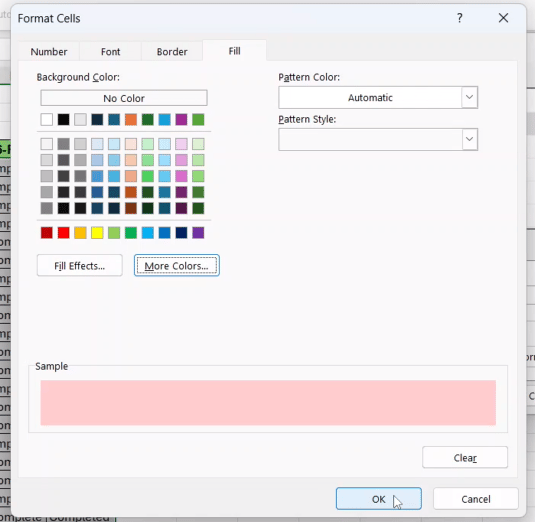Pick black swatch in top theme row
Image resolution: width=535 pixels, height=522 pixels.
[63, 119]
